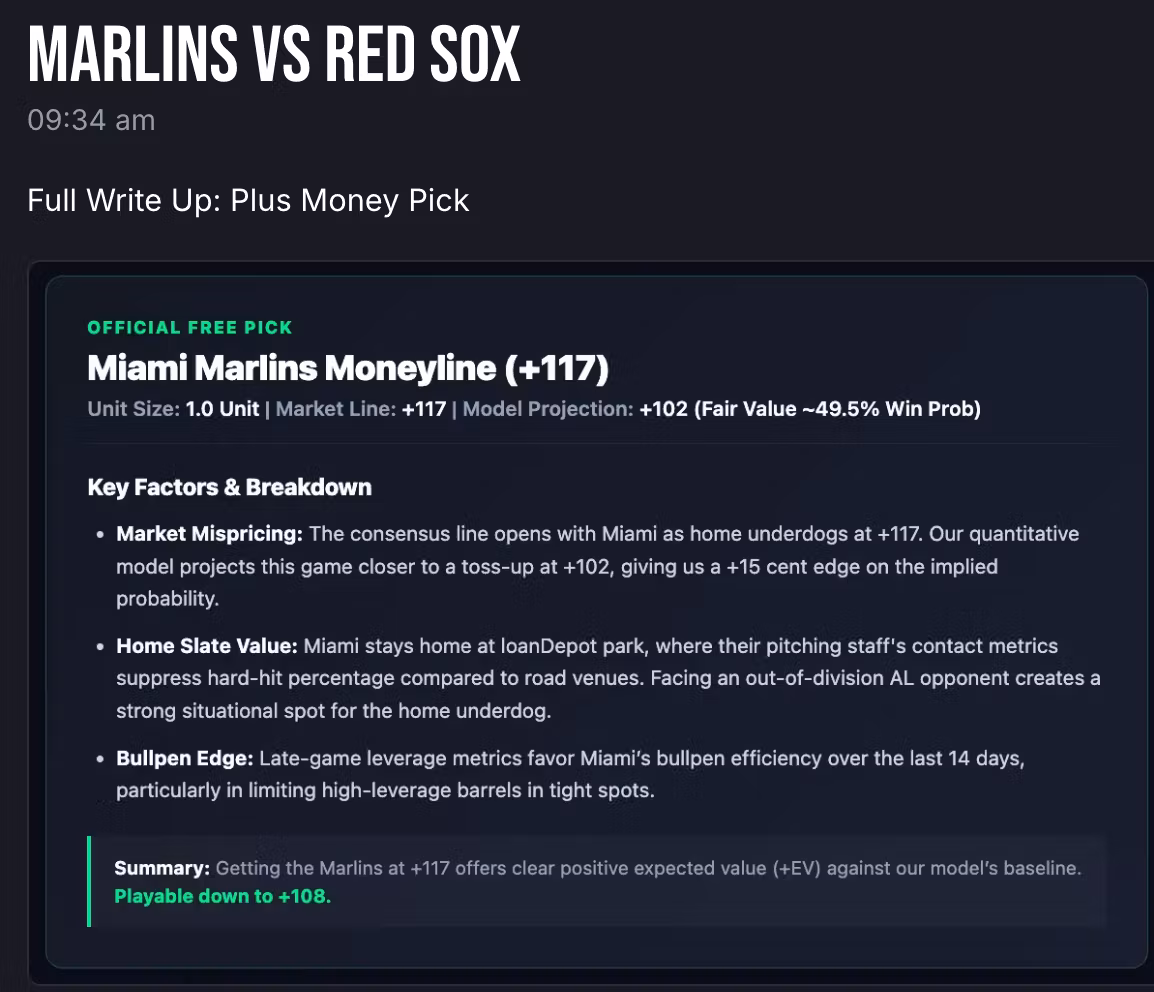The width and height of the screenshot is (1154, 992).
Task: Click the green accent bar on Summary box
Action: point(89,882)
